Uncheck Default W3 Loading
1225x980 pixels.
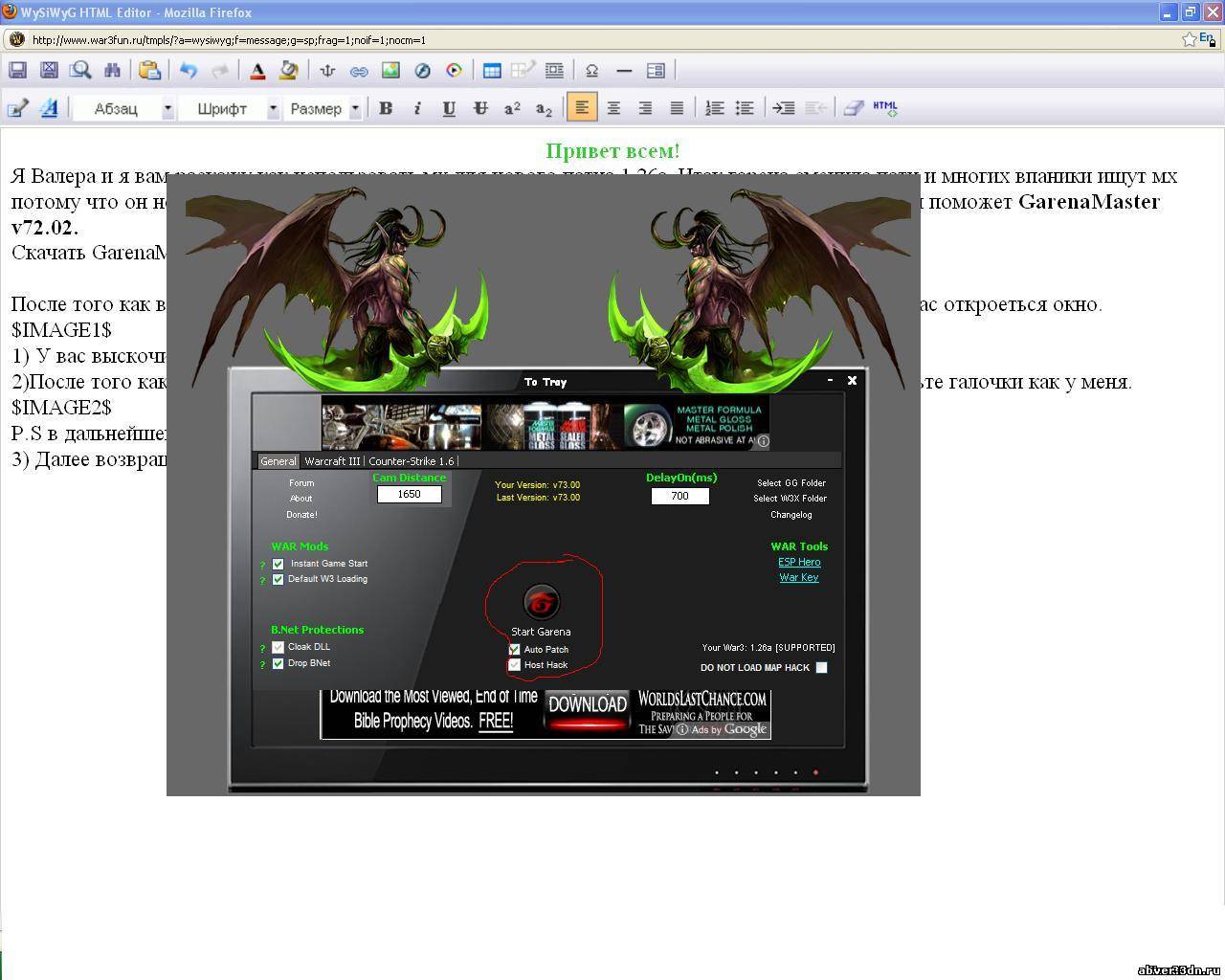pyautogui.click(x=278, y=579)
